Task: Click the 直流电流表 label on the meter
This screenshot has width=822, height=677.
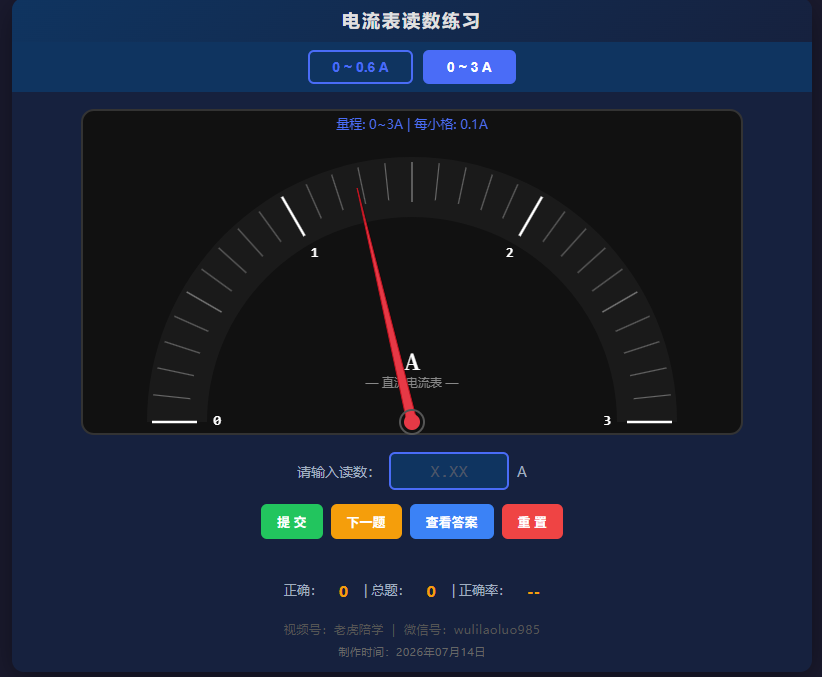Action: (412, 383)
